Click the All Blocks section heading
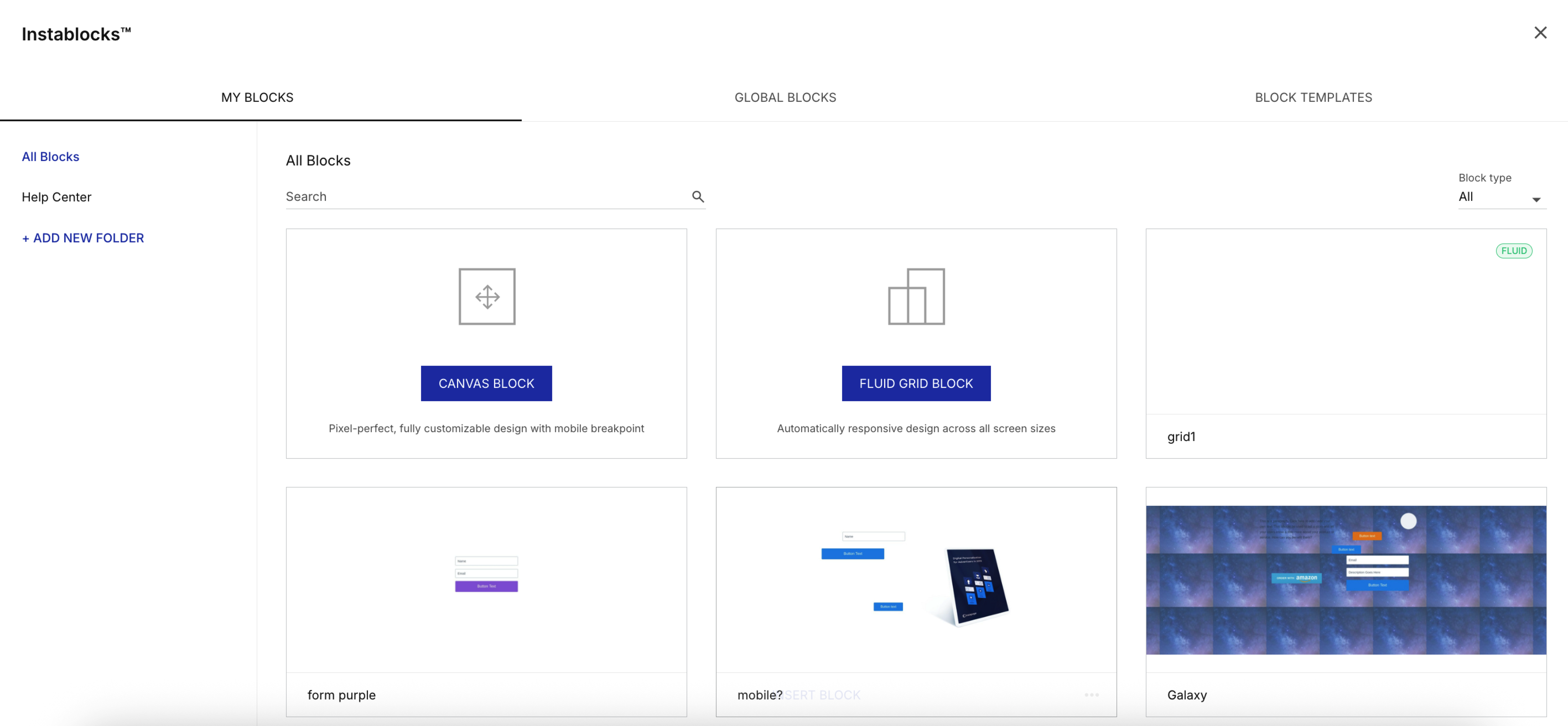1568x726 pixels. [x=318, y=161]
